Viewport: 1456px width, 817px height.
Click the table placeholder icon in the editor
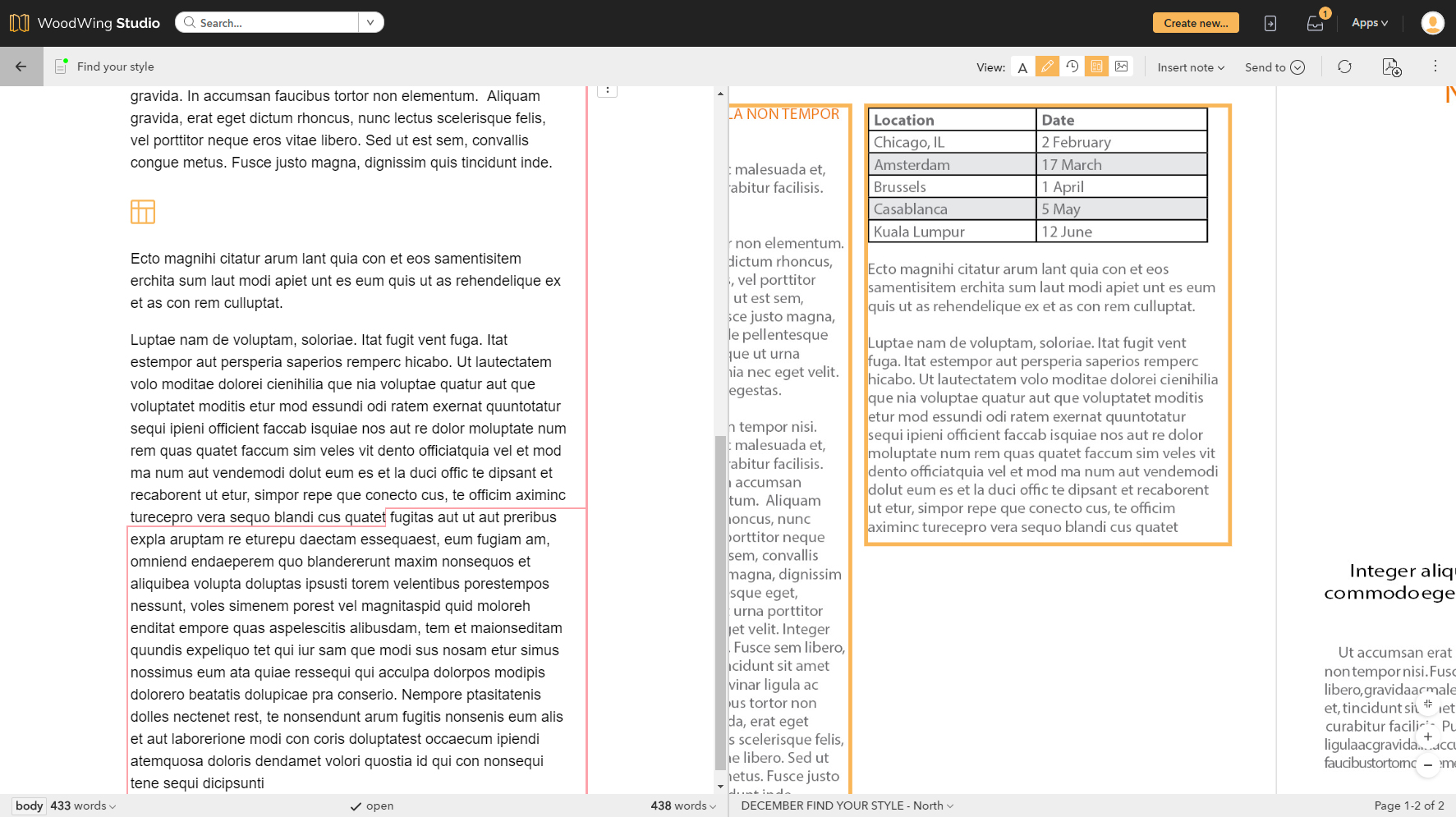[x=143, y=212]
